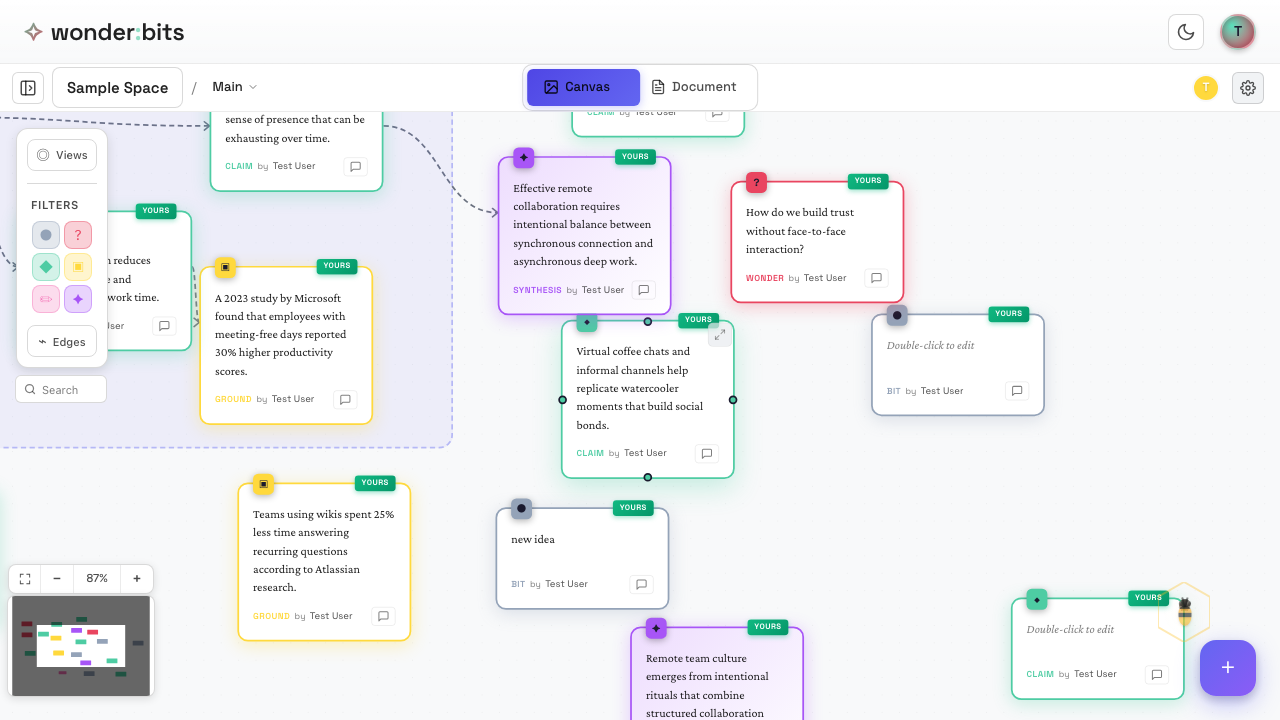Expand the Virtual coffee chats card
This screenshot has height=720, width=1280.
click(719, 335)
